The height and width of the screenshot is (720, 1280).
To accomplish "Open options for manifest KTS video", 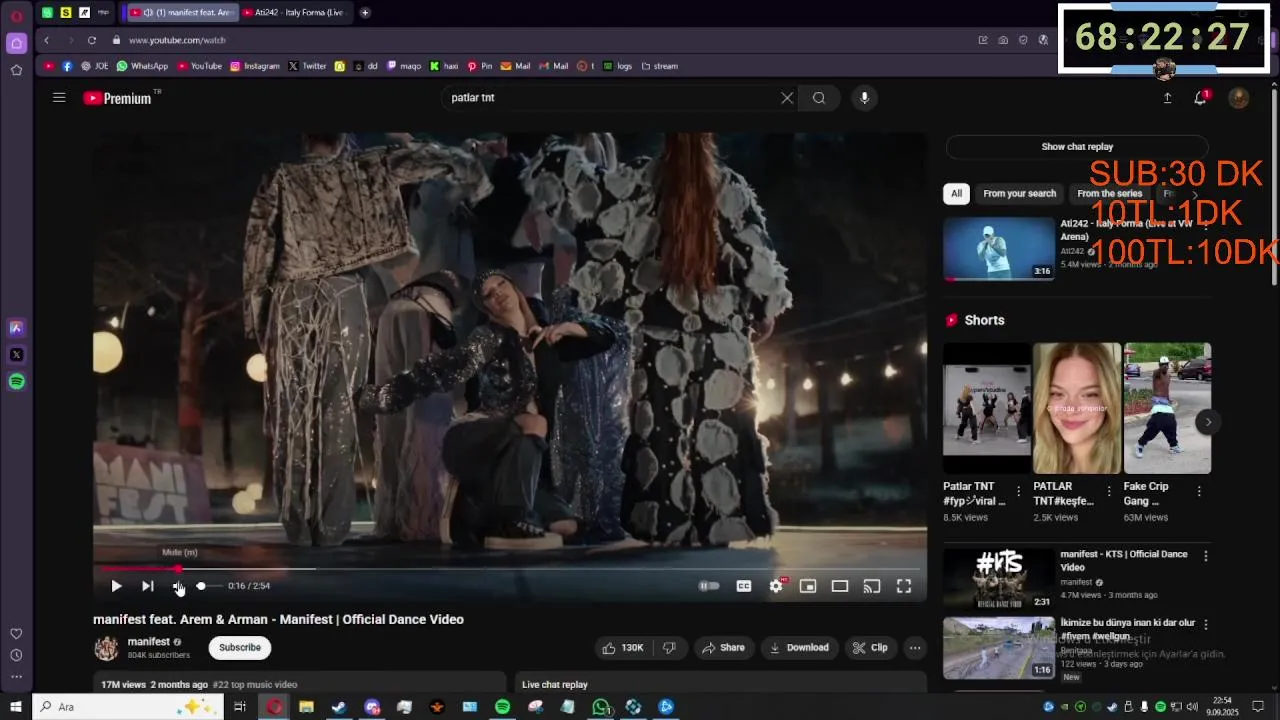I will click(1205, 556).
